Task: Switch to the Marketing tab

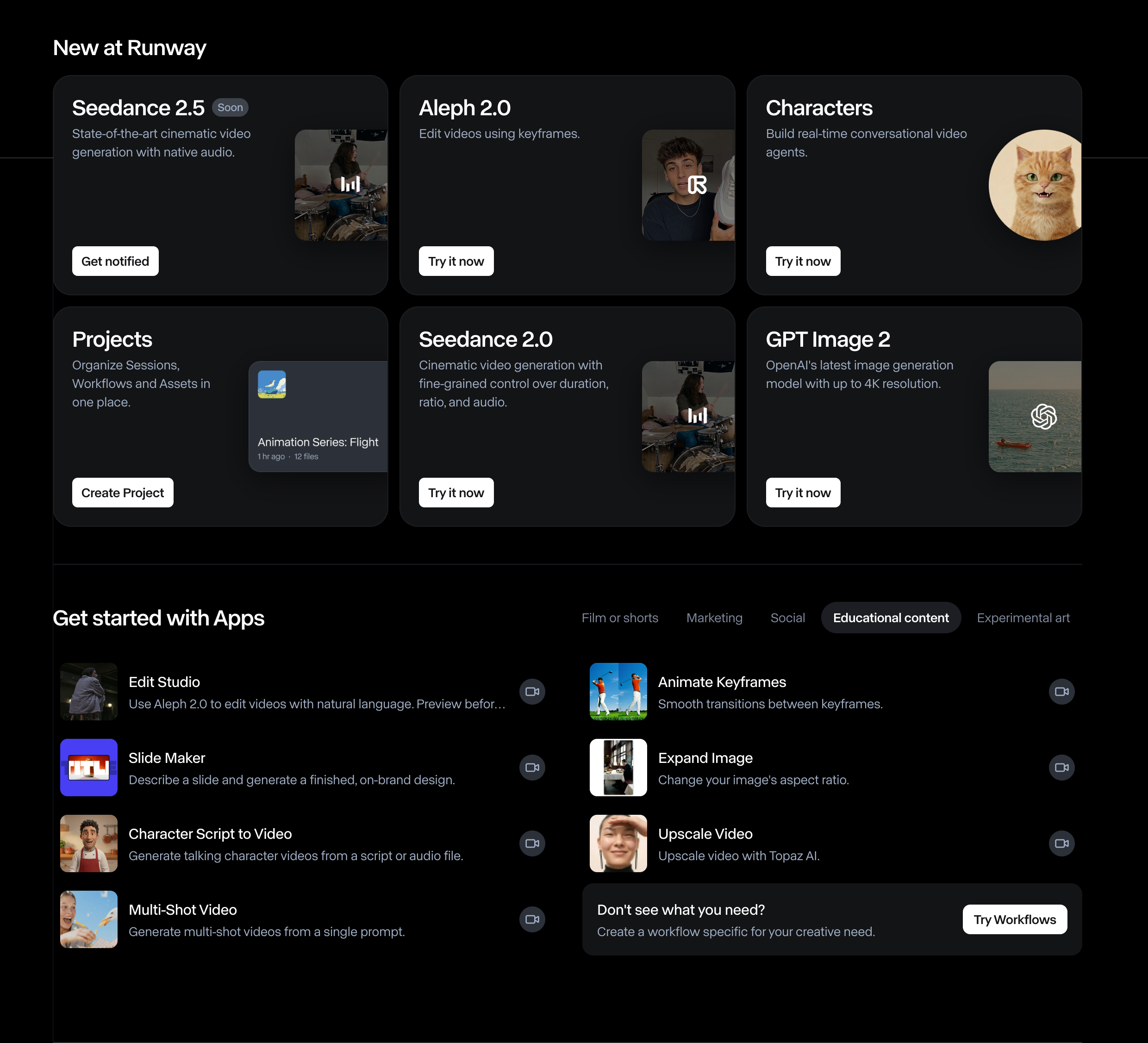Action: click(x=714, y=618)
